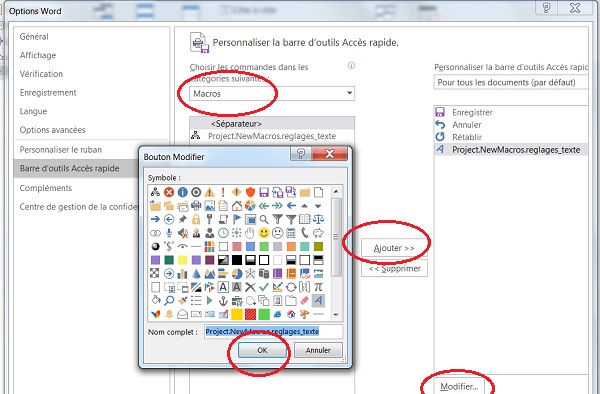Select the highlighted italic A symbol
The image size is (600, 394).
pos(318,301)
